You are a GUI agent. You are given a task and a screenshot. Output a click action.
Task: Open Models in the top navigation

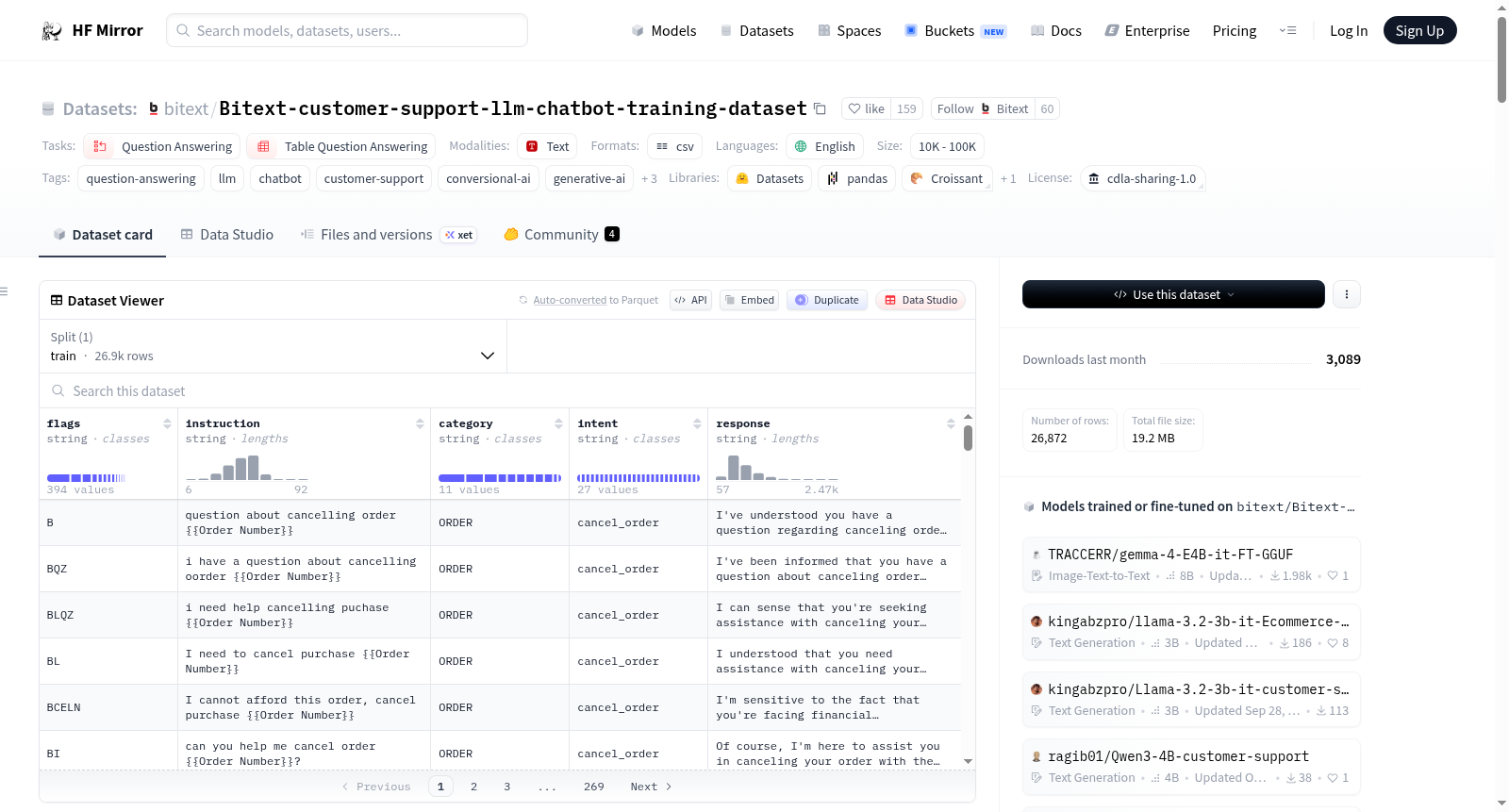pos(663,31)
